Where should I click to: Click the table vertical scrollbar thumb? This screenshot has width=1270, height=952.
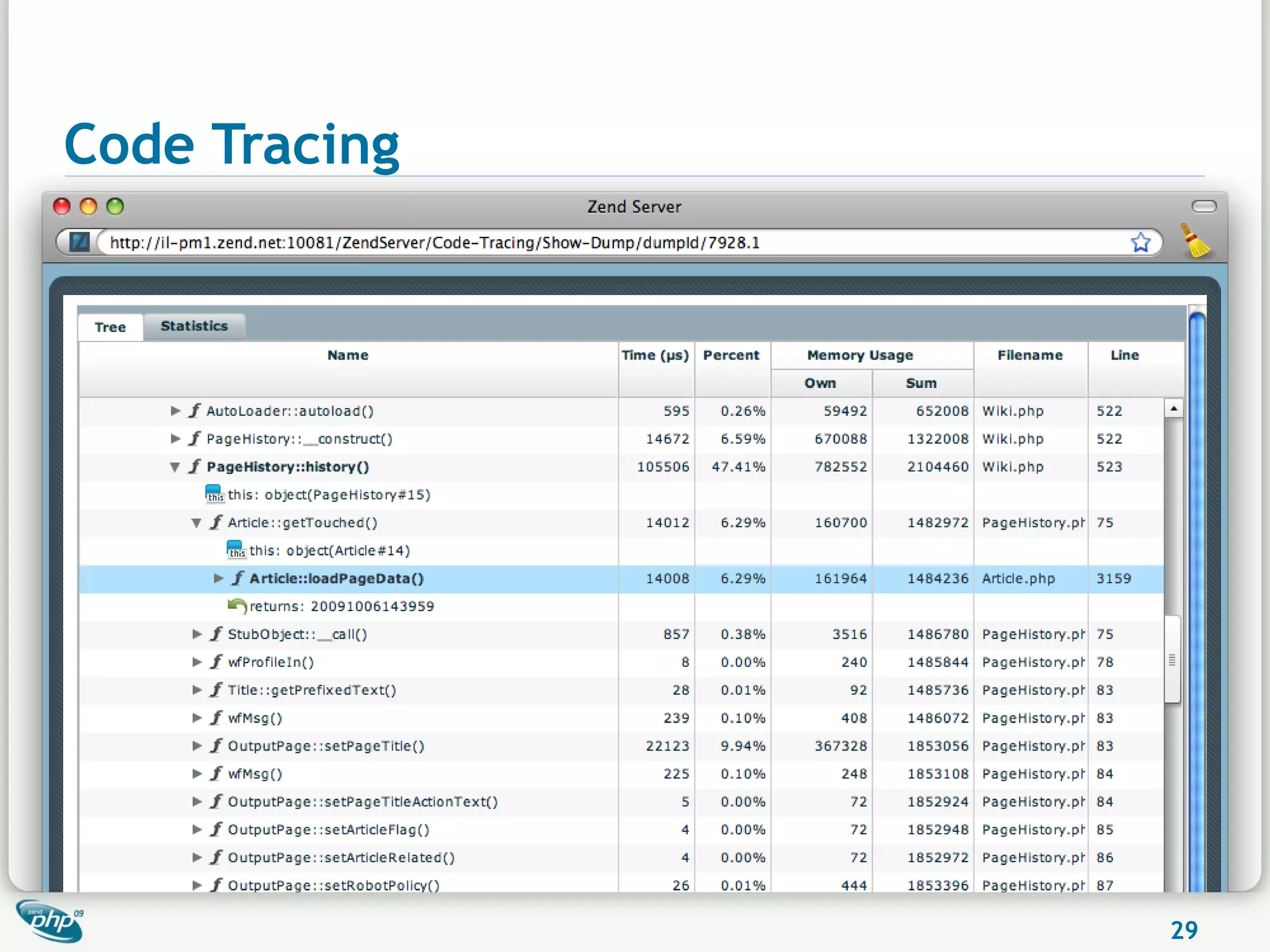pyautogui.click(x=1172, y=659)
